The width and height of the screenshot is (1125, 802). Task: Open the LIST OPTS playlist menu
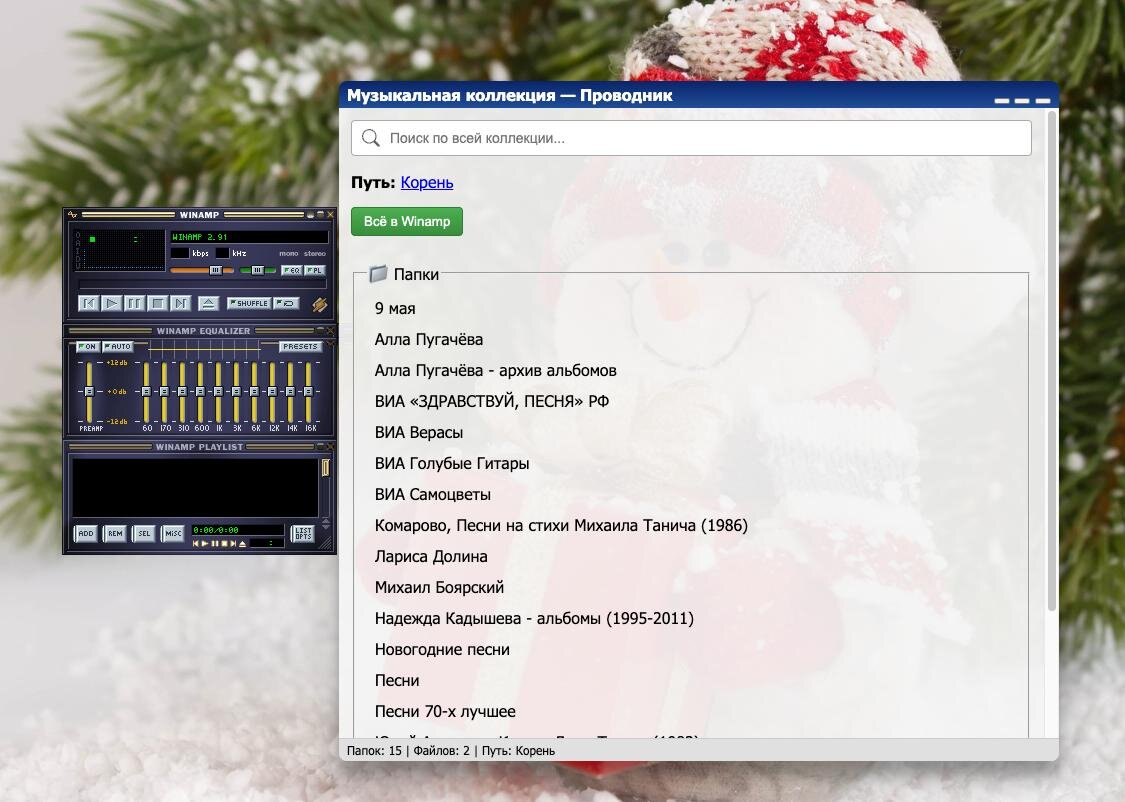click(x=302, y=534)
